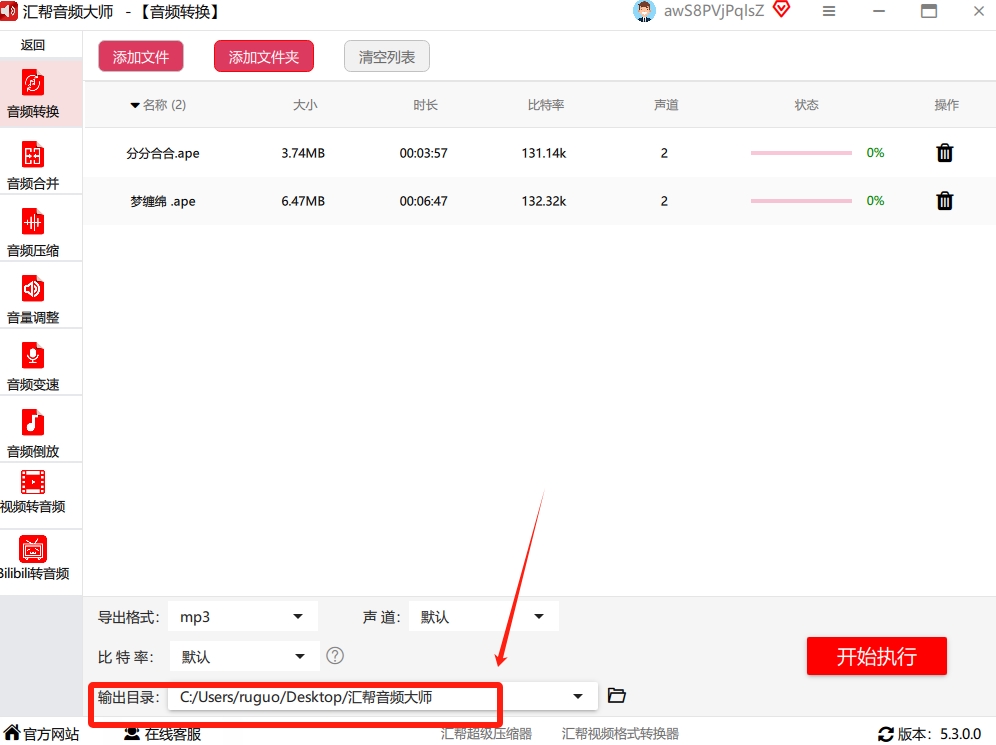Click the 返回 back item
Viewport: 996px width, 745px height.
click(x=33, y=44)
